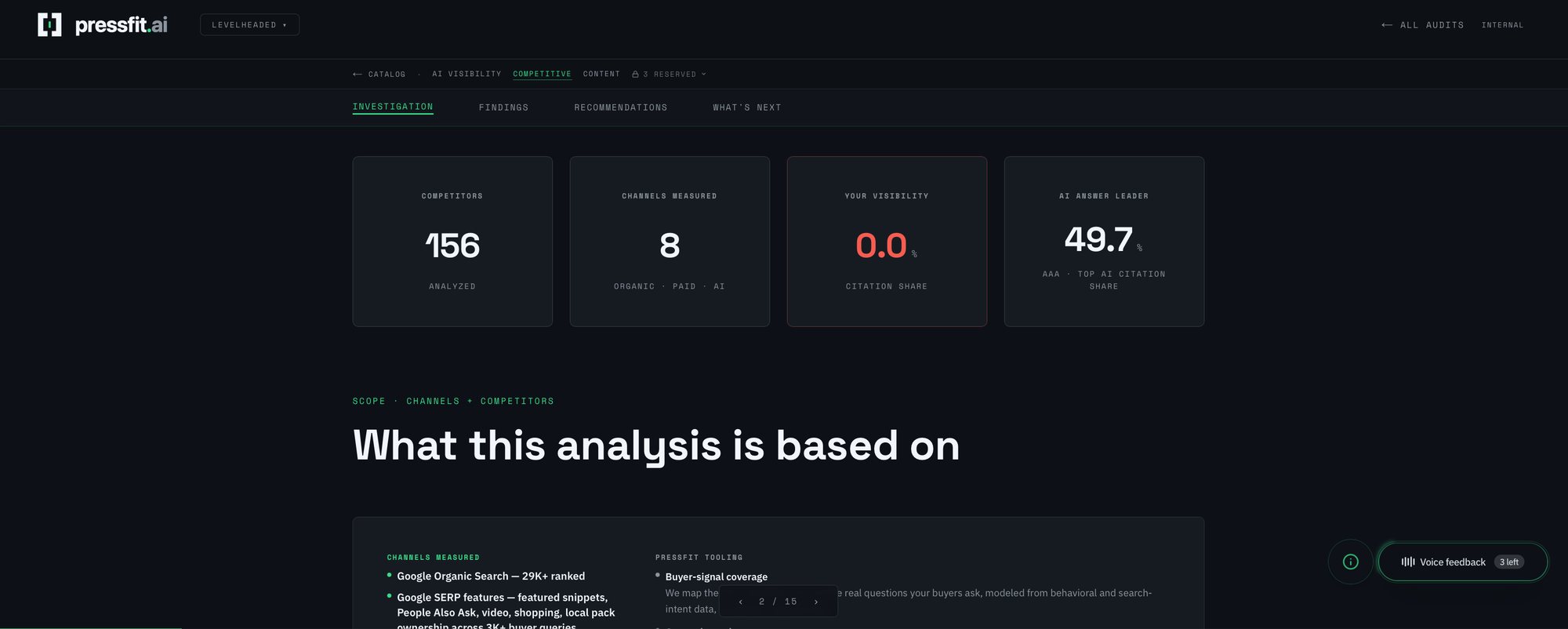This screenshot has height=629, width=1568.
Task: Open the What's Next section tab
Action: 746,107
